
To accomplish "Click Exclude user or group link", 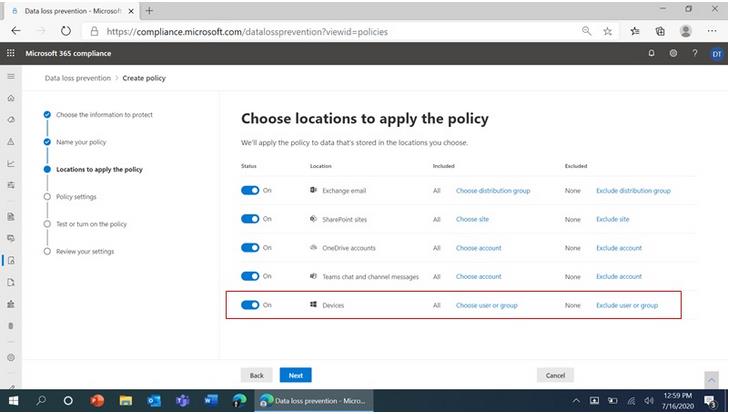I will point(627,305).
